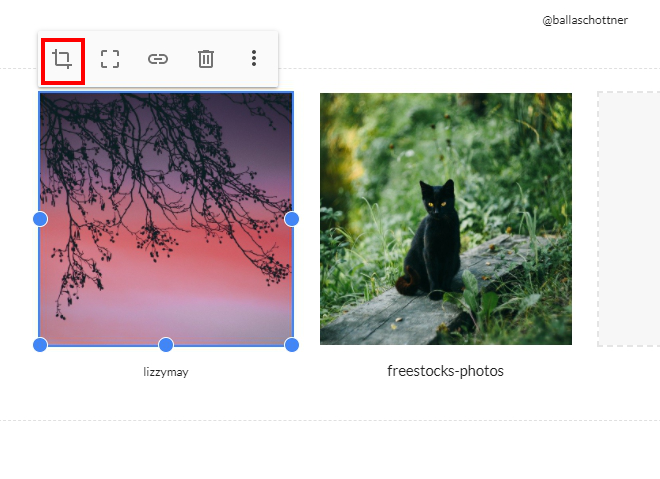Screen dimensions: 660x479
Task: Click the Uncrop/expand image icon
Action: point(110,59)
